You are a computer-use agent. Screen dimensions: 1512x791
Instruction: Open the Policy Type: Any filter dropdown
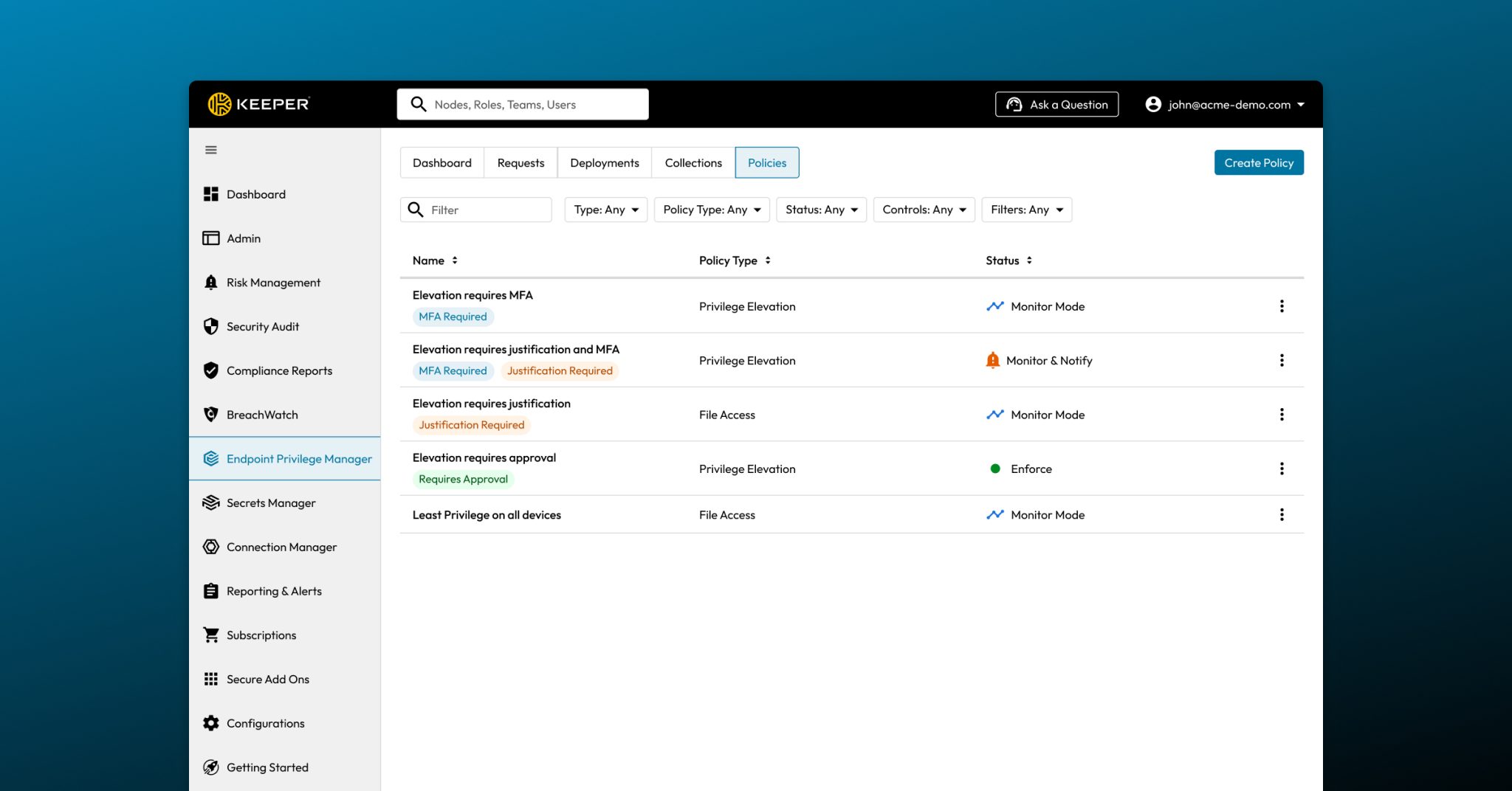point(710,210)
